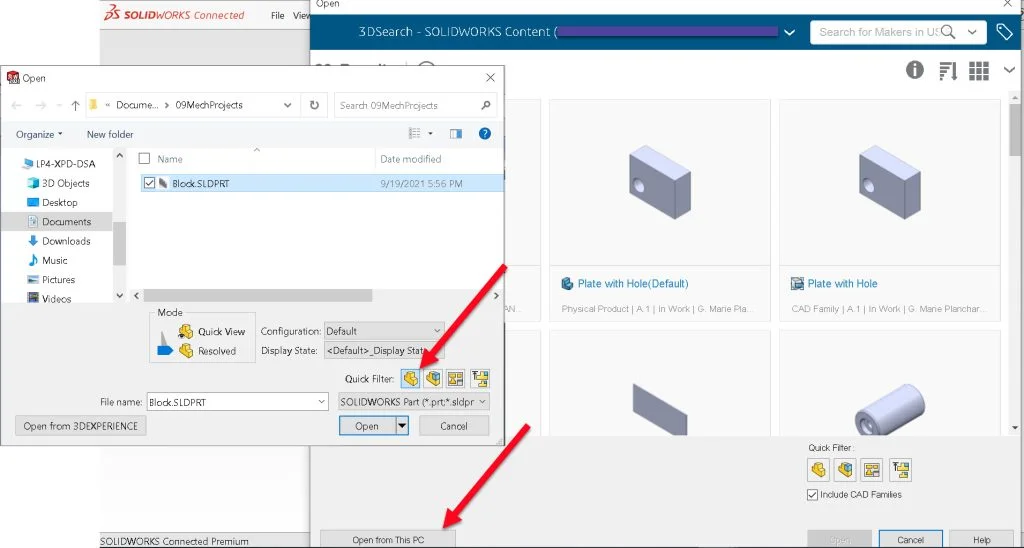Click Help in 3DSearch window
Image resolution: width=1024 pixels, height=548 pixels.
pos(982,540)
